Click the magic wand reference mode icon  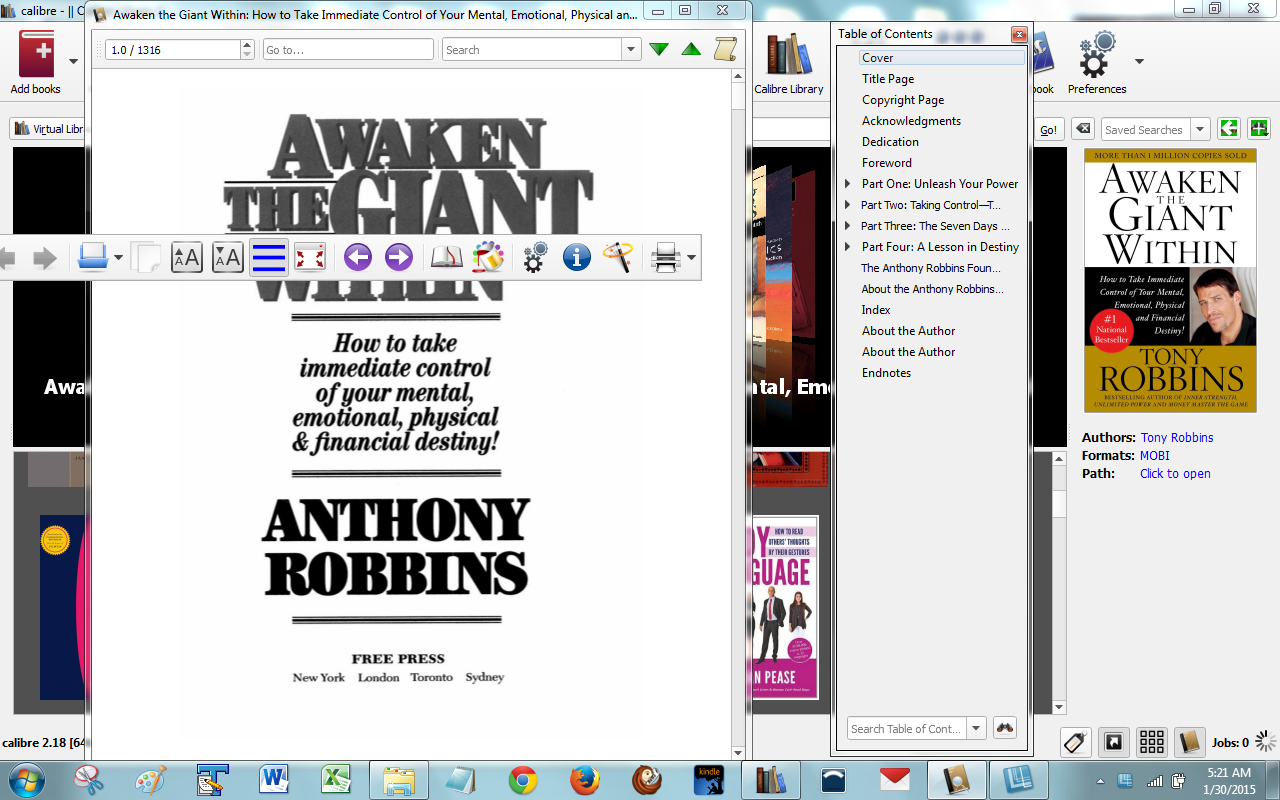pos(618,258)
